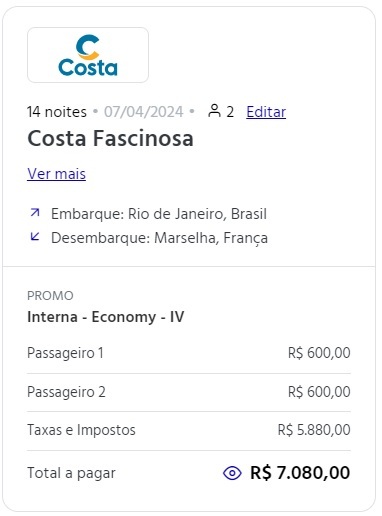382x516 pixels.
Task: Click the Passageiro 2 price R$ 600,00
Action: 319,392
